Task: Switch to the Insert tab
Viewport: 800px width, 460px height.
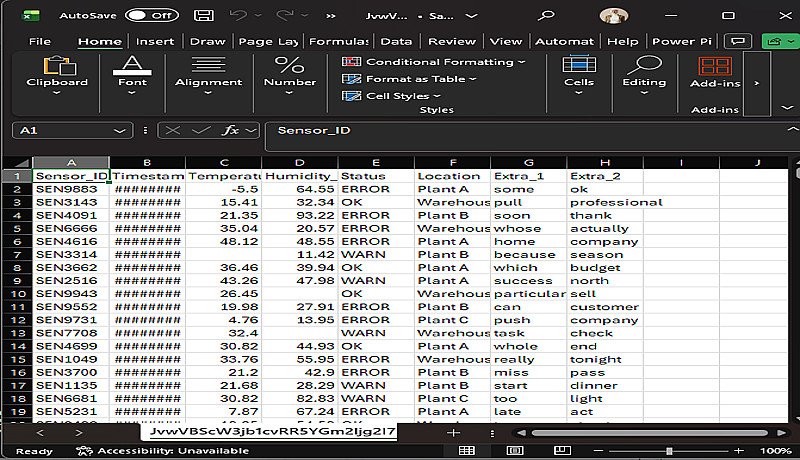Action: (x=155, y=41)
